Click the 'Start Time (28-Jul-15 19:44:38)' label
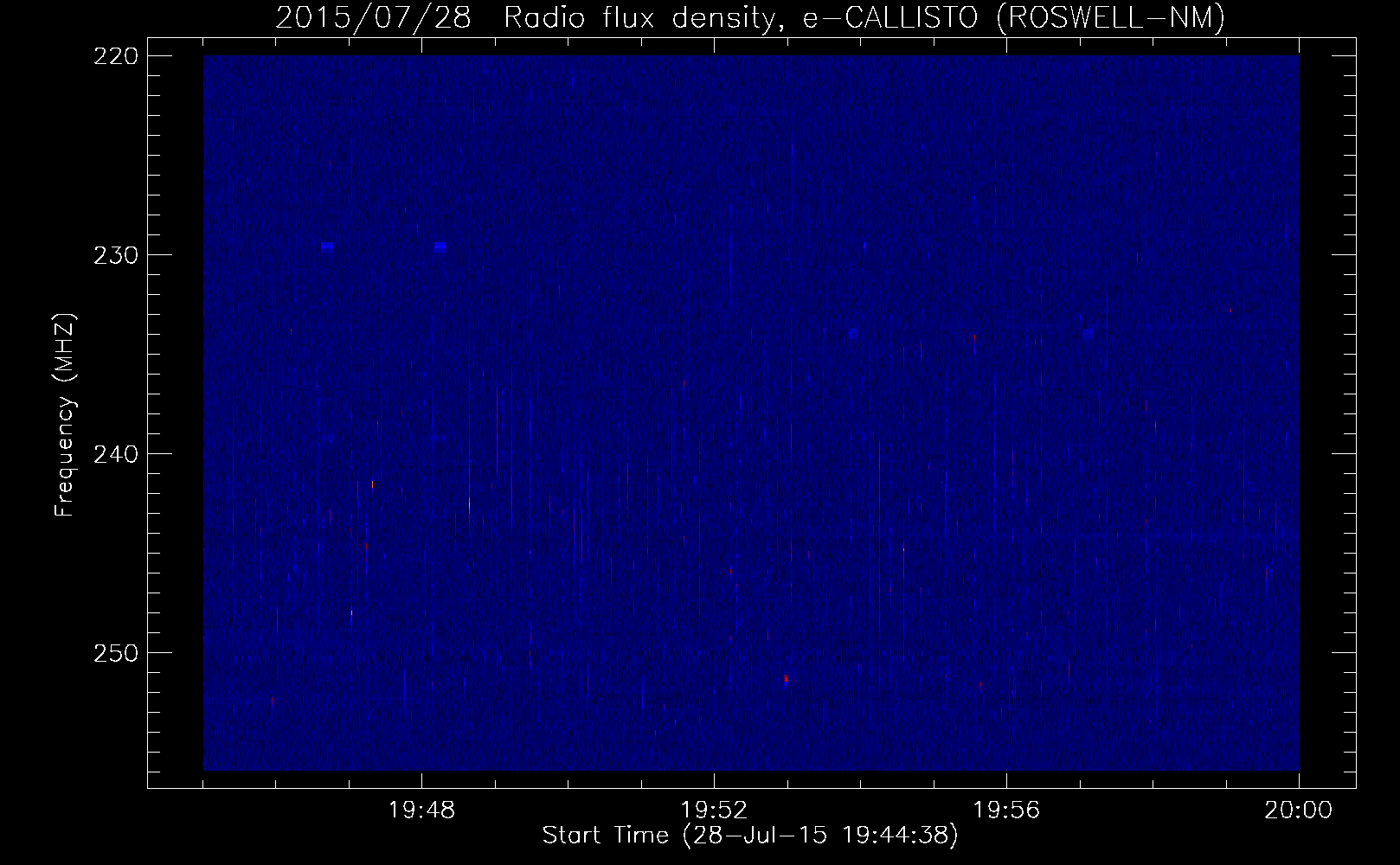1400x865 pixels. [750, 836]
